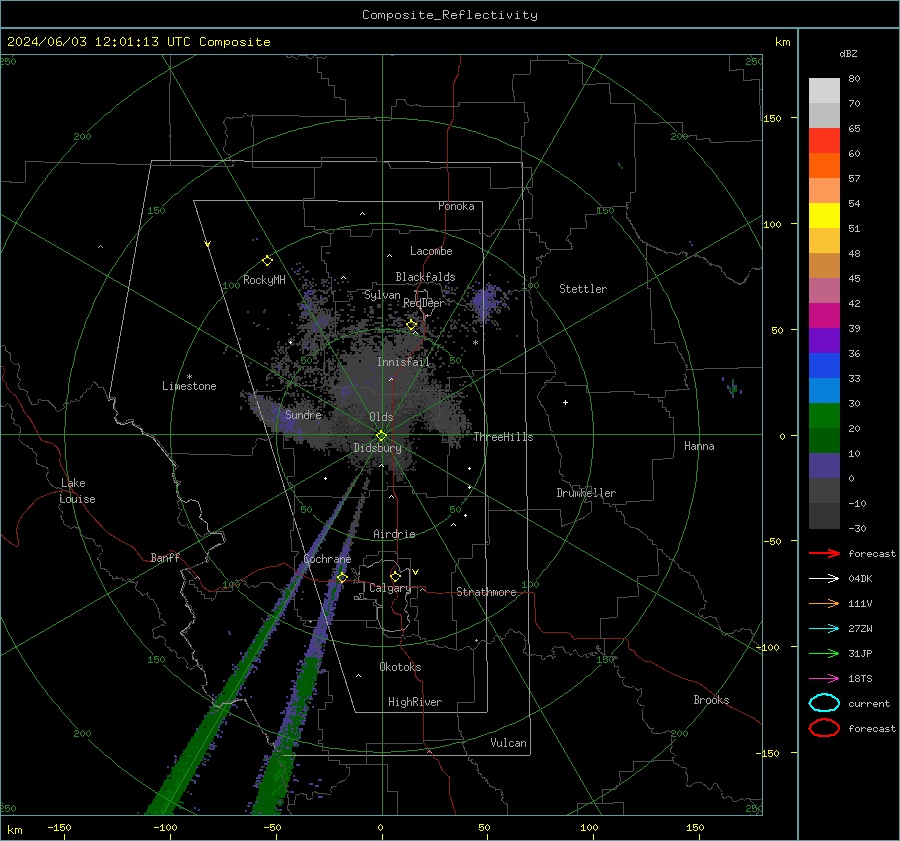Click the Limestone label

click(189, 386)
